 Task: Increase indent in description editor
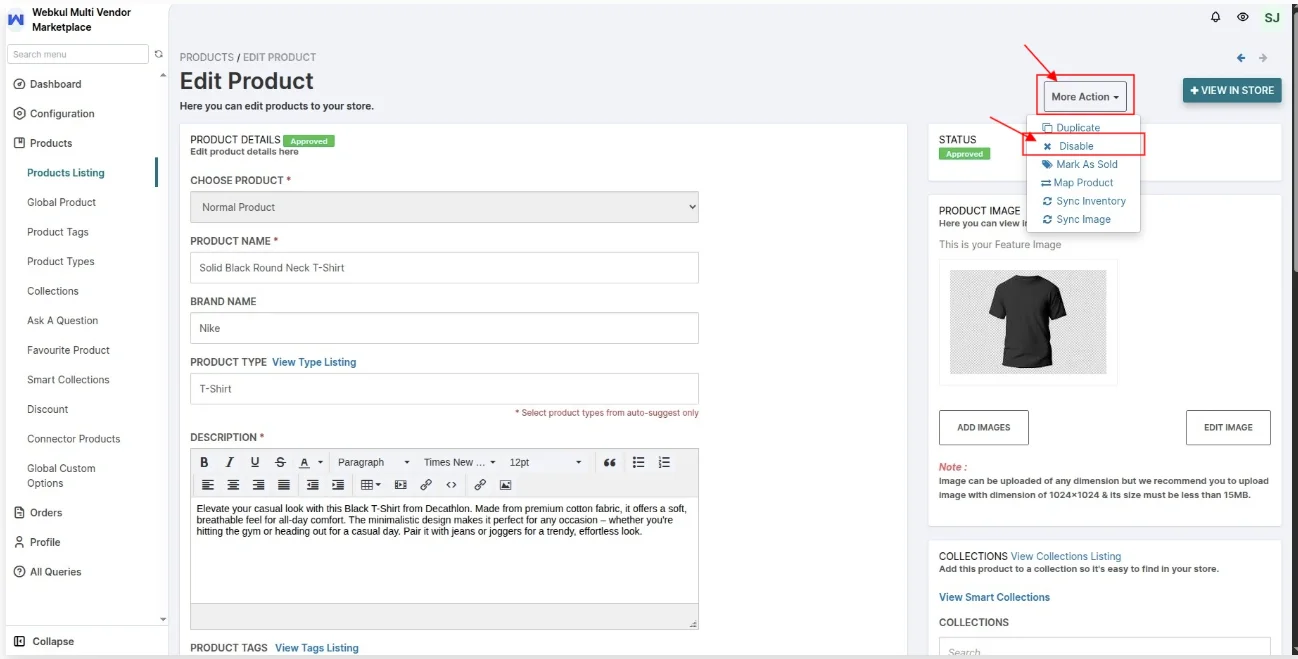point(338,485)
